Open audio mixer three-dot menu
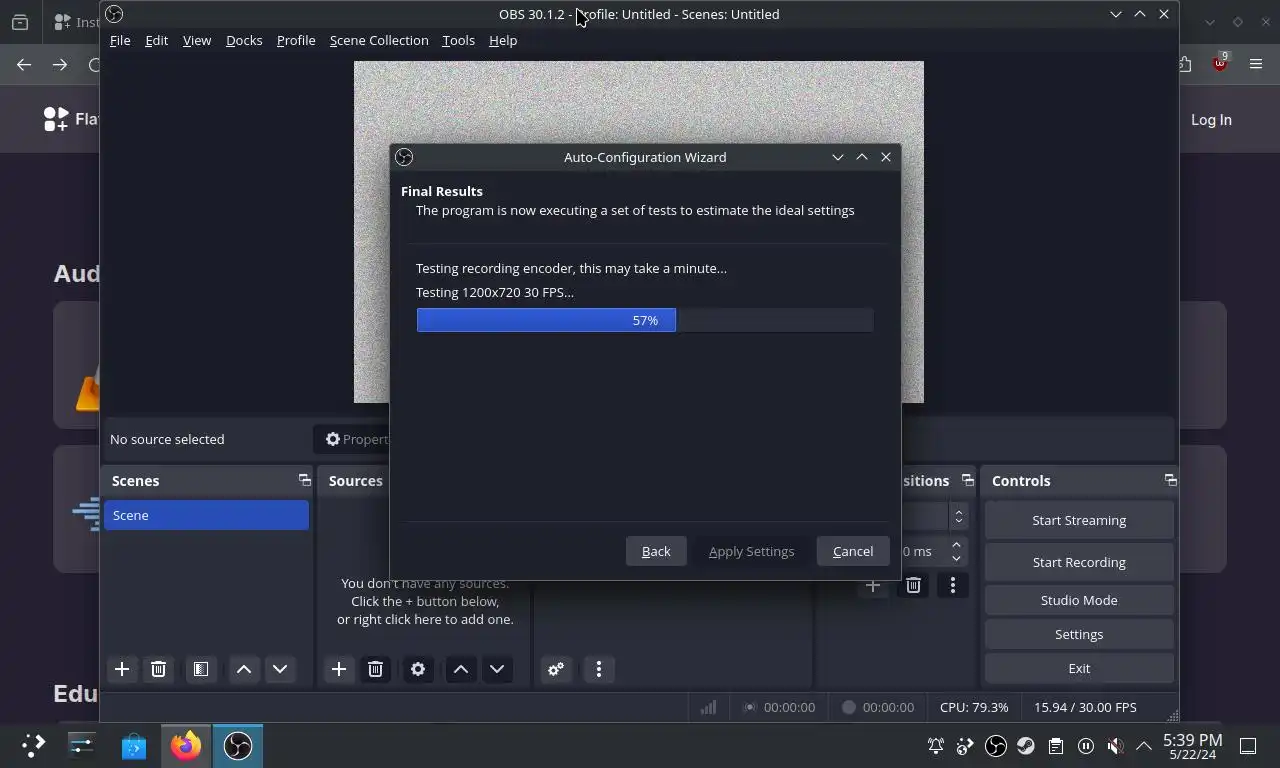 (x=599, y=669)
